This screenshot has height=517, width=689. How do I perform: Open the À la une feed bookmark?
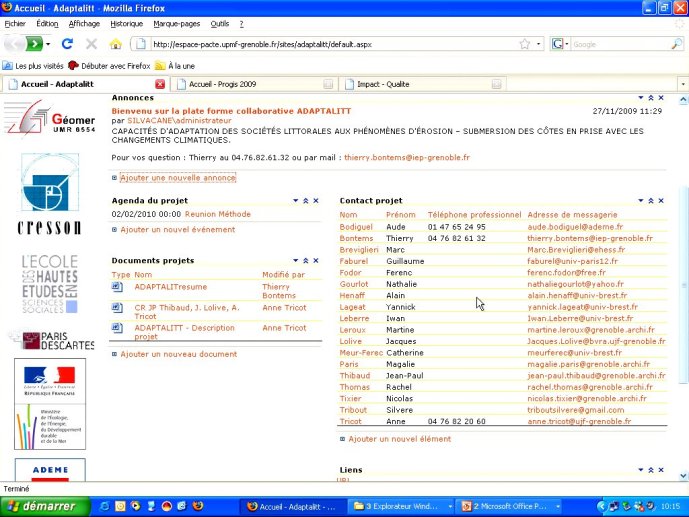(175, 66)
